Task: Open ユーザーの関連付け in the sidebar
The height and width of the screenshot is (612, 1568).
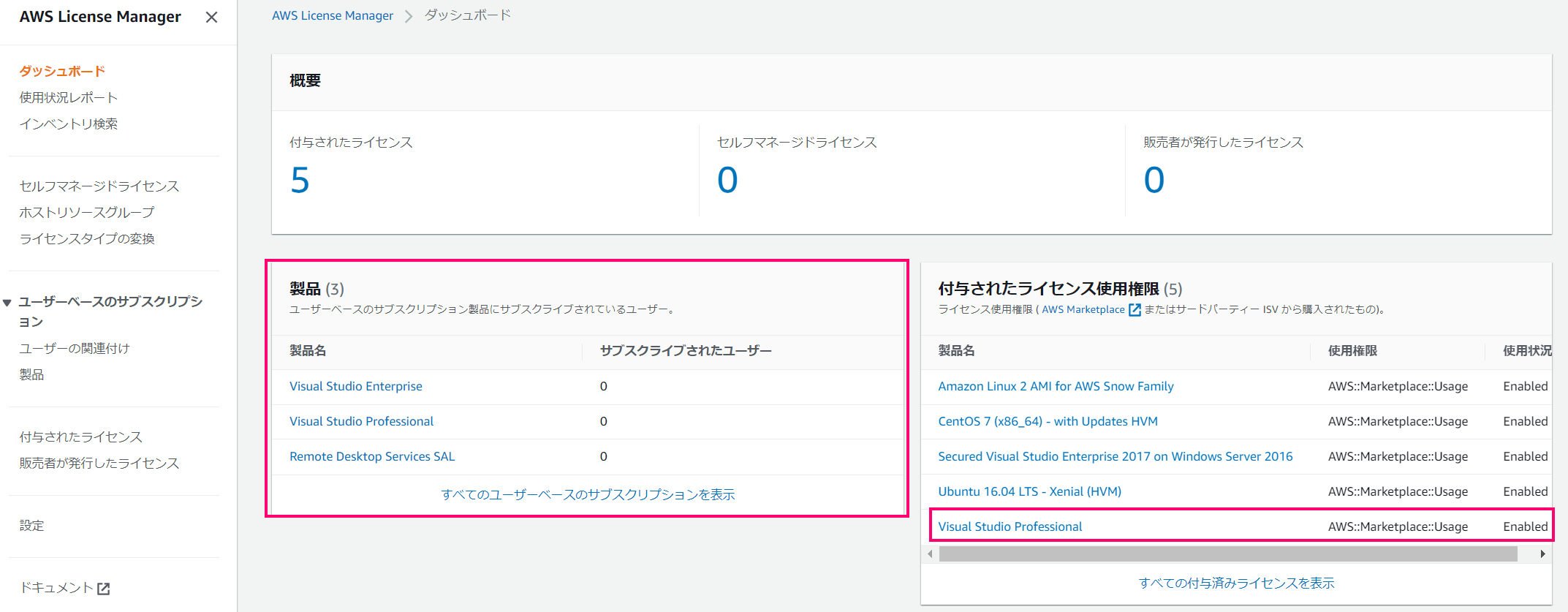Action: (x=75, y=348)
